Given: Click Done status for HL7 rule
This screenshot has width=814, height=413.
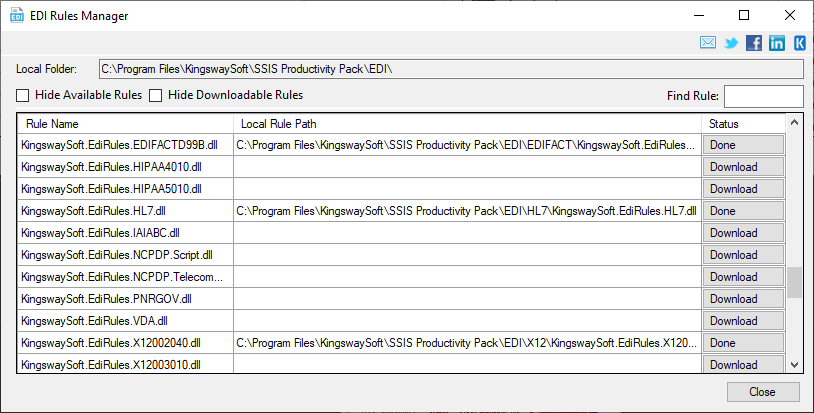Looking at the screenshot, I should (743, 211).
